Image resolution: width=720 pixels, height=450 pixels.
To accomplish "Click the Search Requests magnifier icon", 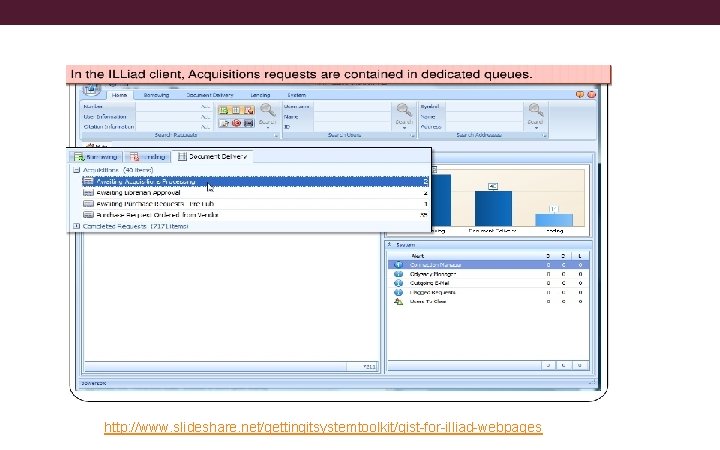I will [x=267, y=110].
